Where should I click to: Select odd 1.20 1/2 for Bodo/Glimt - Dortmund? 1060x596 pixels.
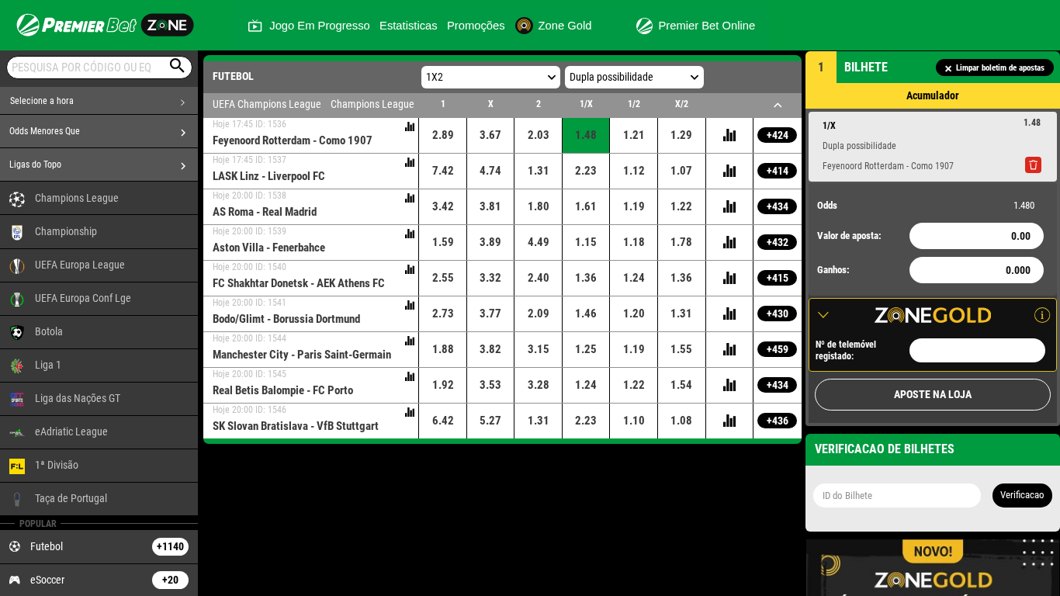(x=633, y=314)
